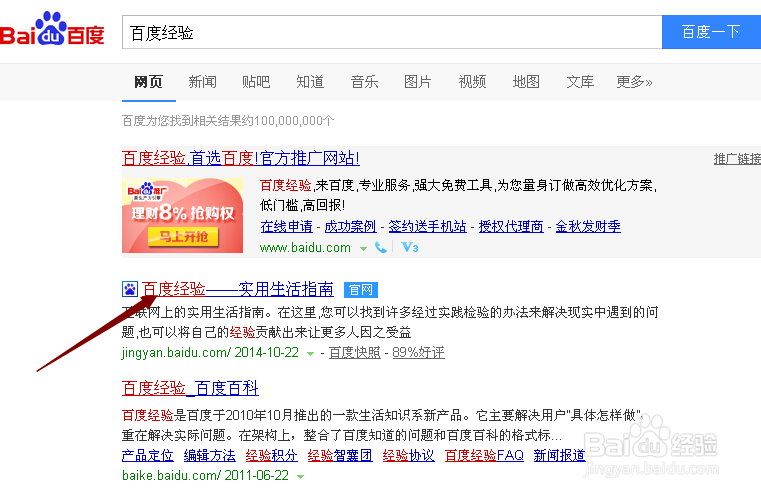This screenshot has width=761, height=495.
Task: Open the 成功案例 link
Action: tap(350, 226)
